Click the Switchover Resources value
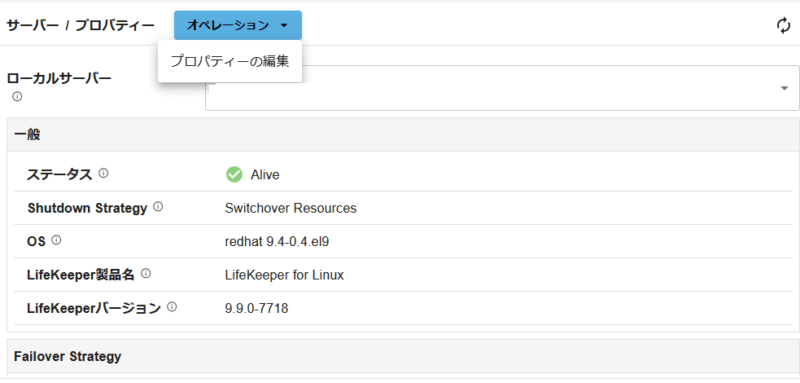This screenshot has height=383, width=800. [291, 208]
